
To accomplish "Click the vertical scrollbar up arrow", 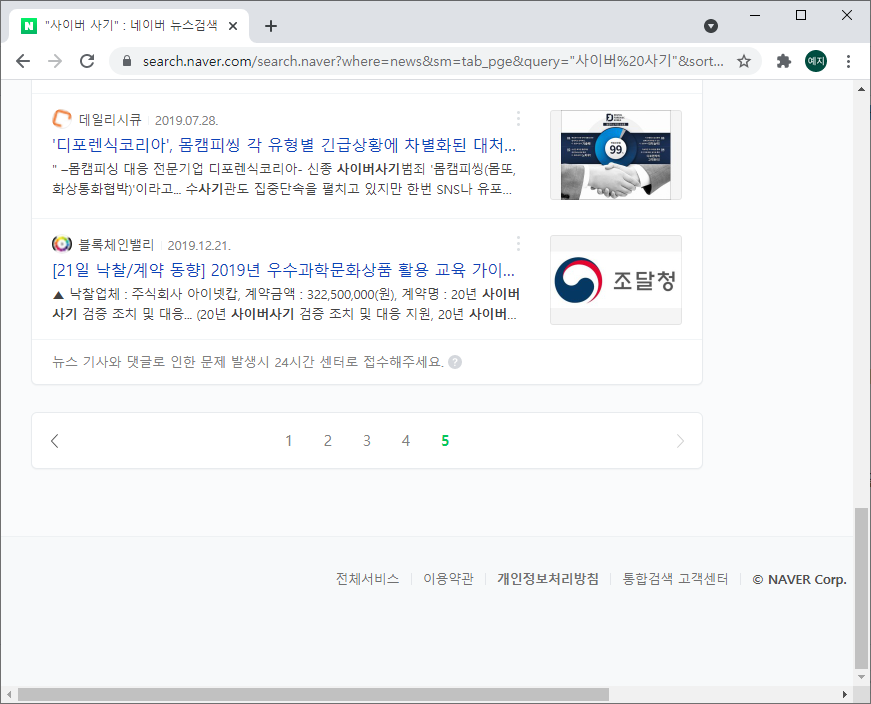I will tap(861, 89).
